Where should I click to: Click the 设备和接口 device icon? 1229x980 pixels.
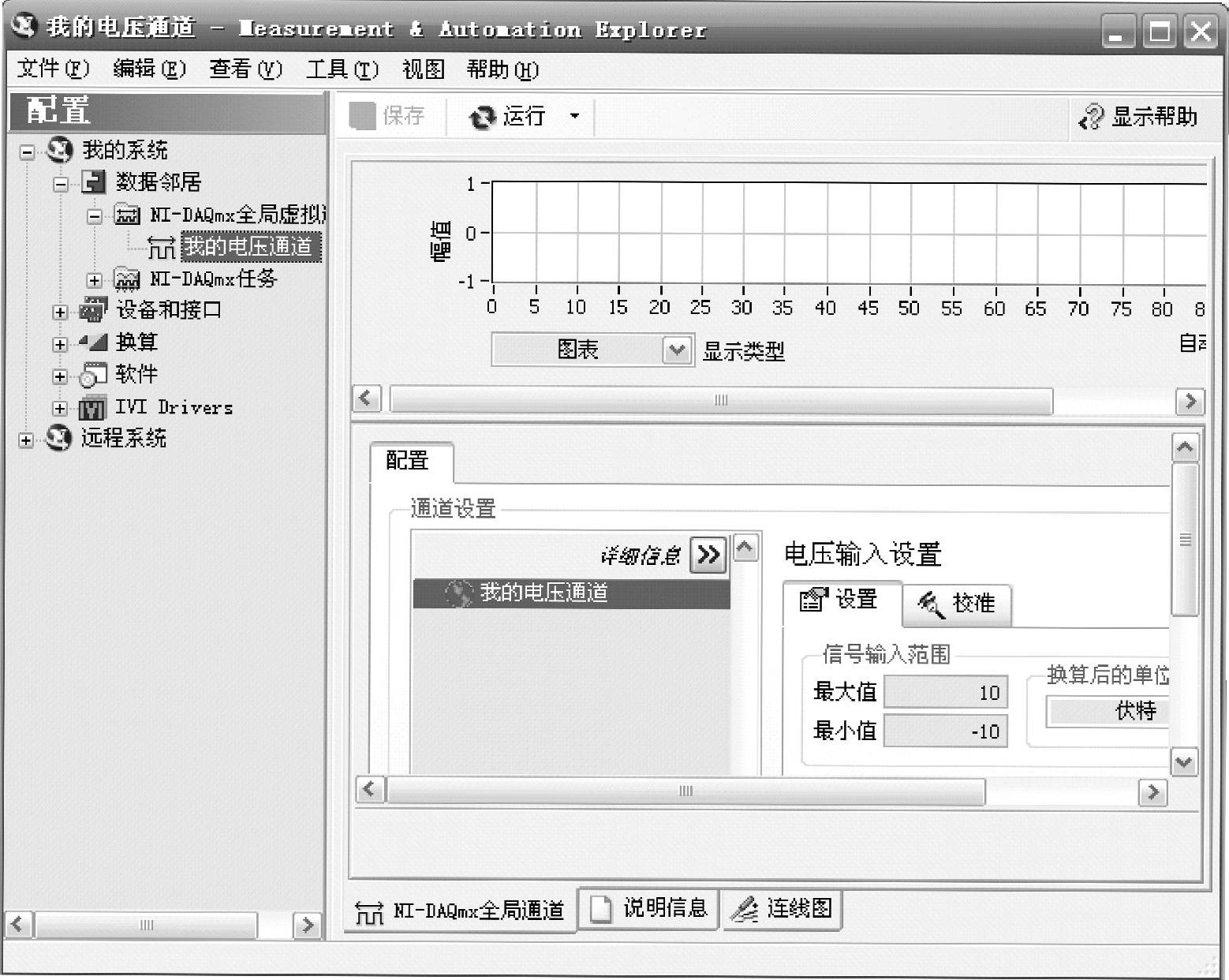(93, 310)
